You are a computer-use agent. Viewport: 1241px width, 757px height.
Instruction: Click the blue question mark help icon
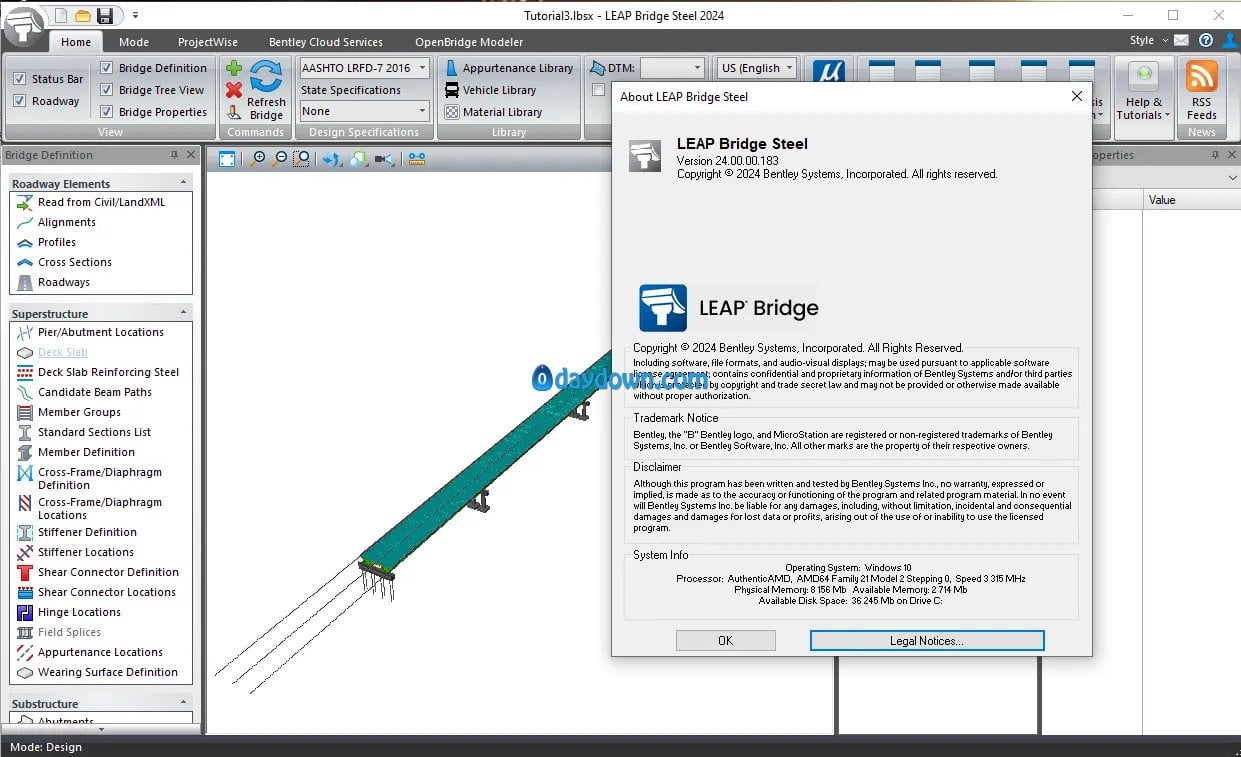tap(1206, 41)
